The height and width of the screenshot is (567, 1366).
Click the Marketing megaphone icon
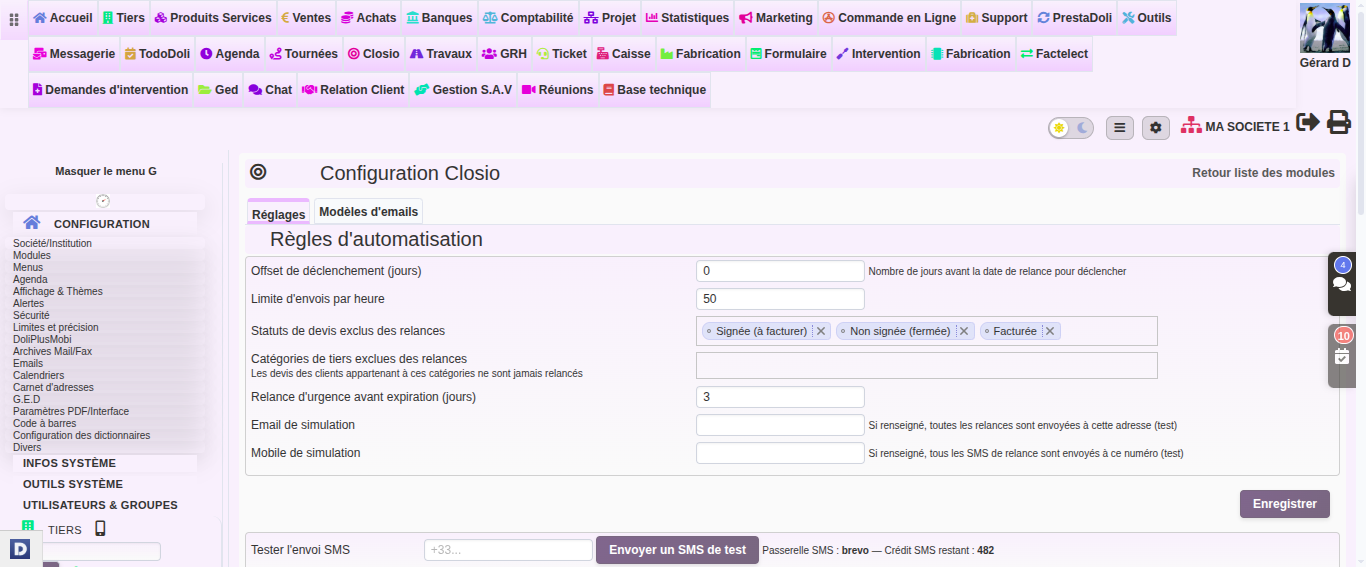point(745,18)
